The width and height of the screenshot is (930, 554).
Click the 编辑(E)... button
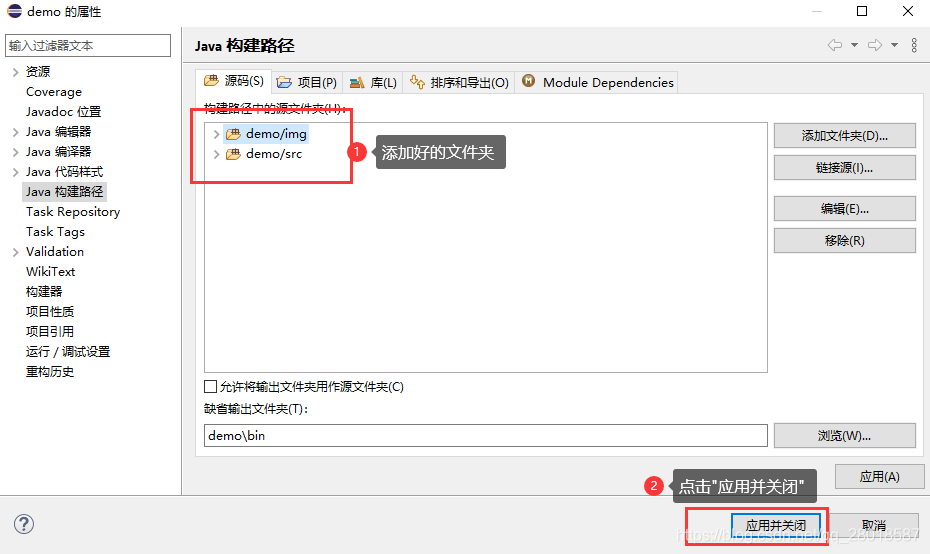pyautogui.click(x=845, y=209)
